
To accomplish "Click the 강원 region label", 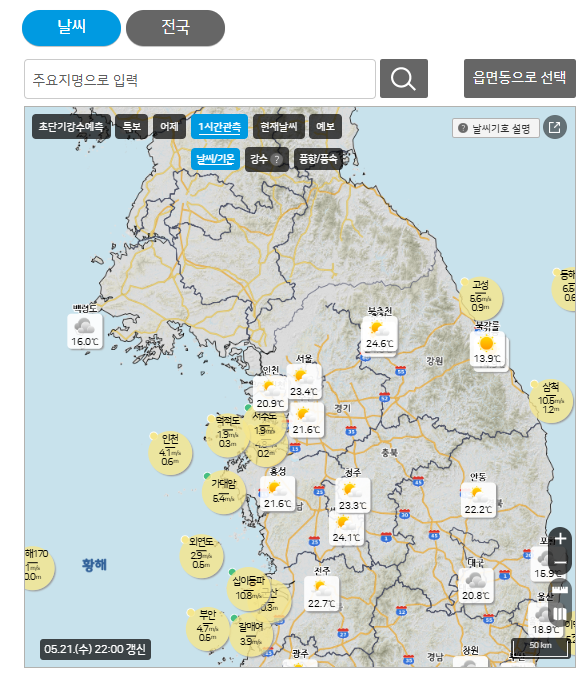I will pos(434,361).
